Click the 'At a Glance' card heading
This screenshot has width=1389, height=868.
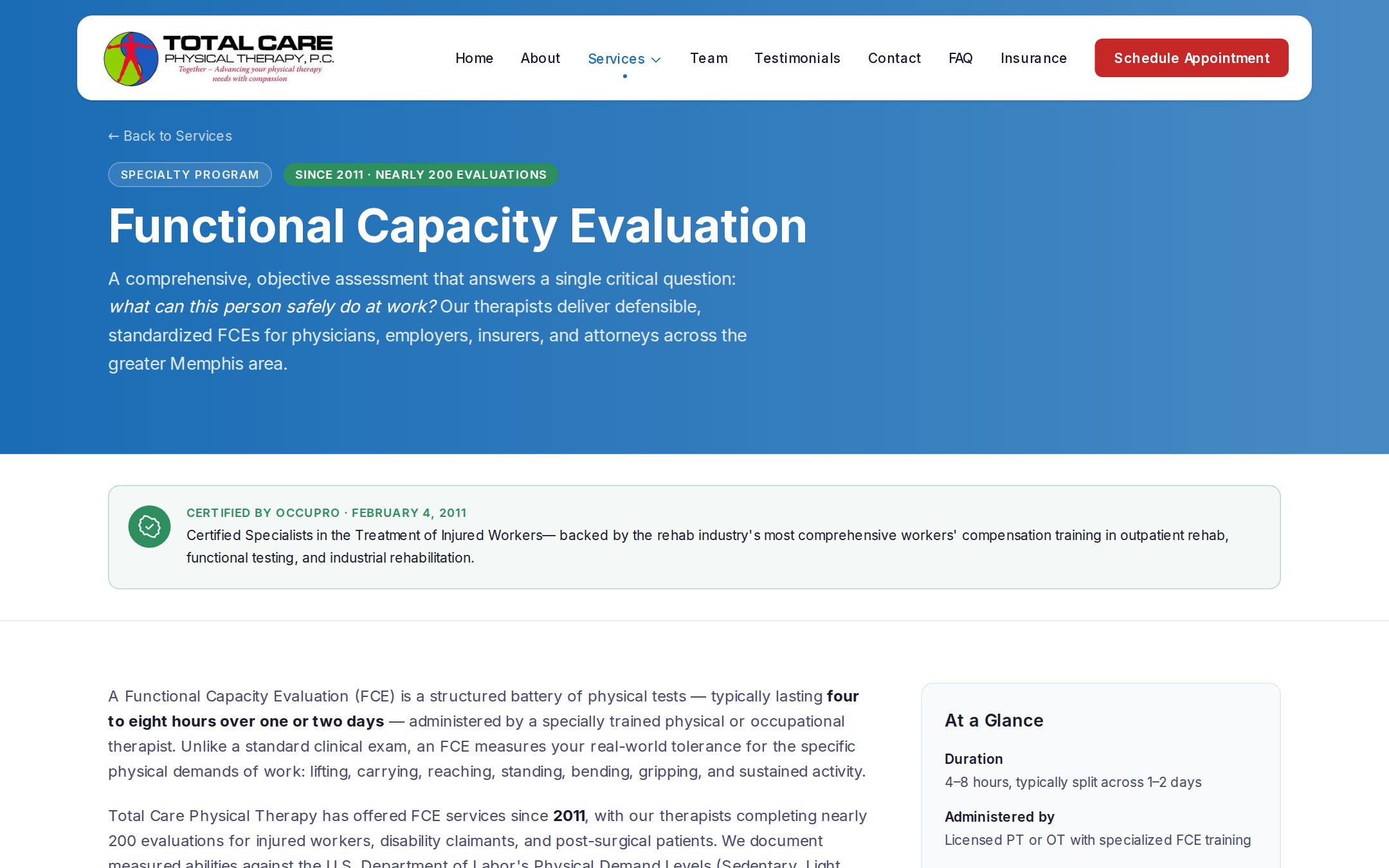click(994, 720)
